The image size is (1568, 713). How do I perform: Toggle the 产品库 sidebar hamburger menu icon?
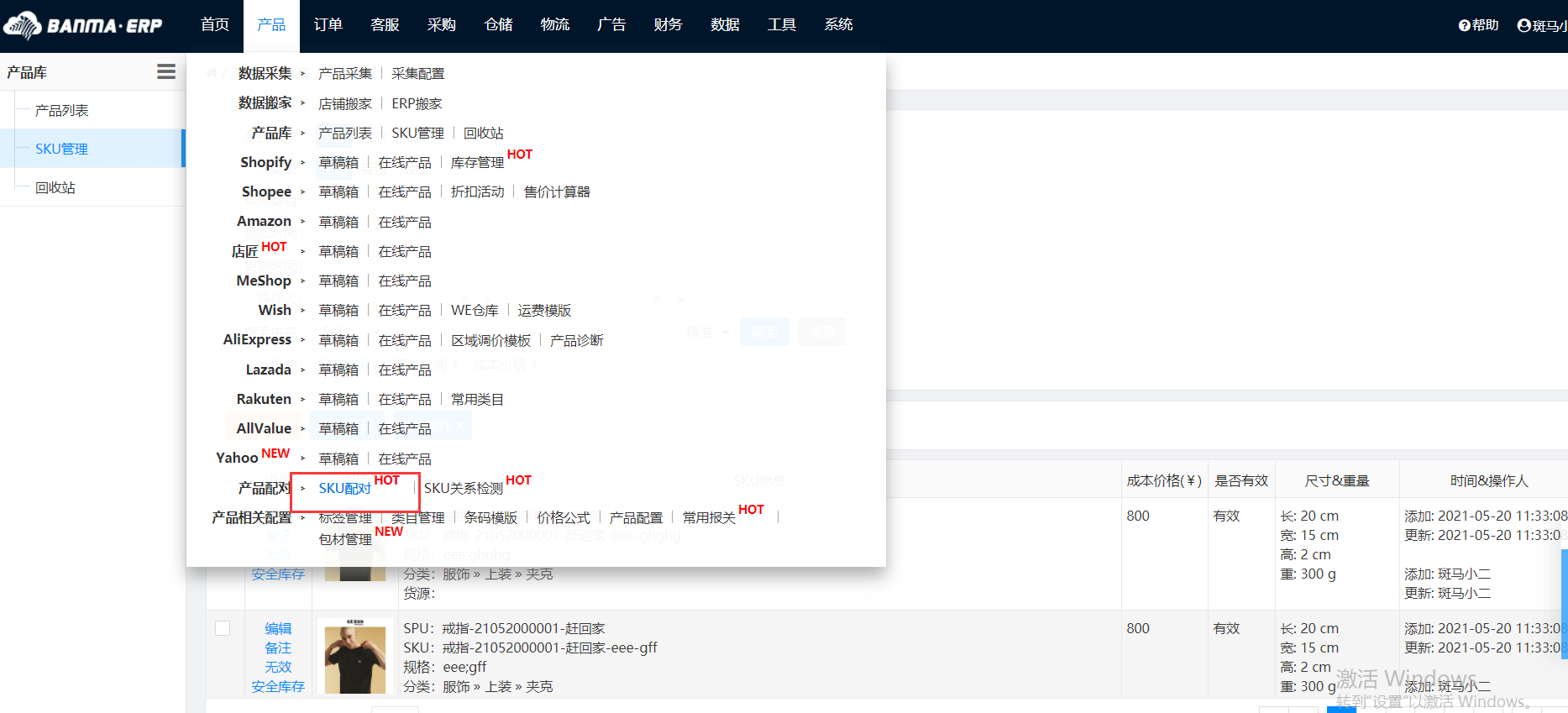(x=166, y=72)
